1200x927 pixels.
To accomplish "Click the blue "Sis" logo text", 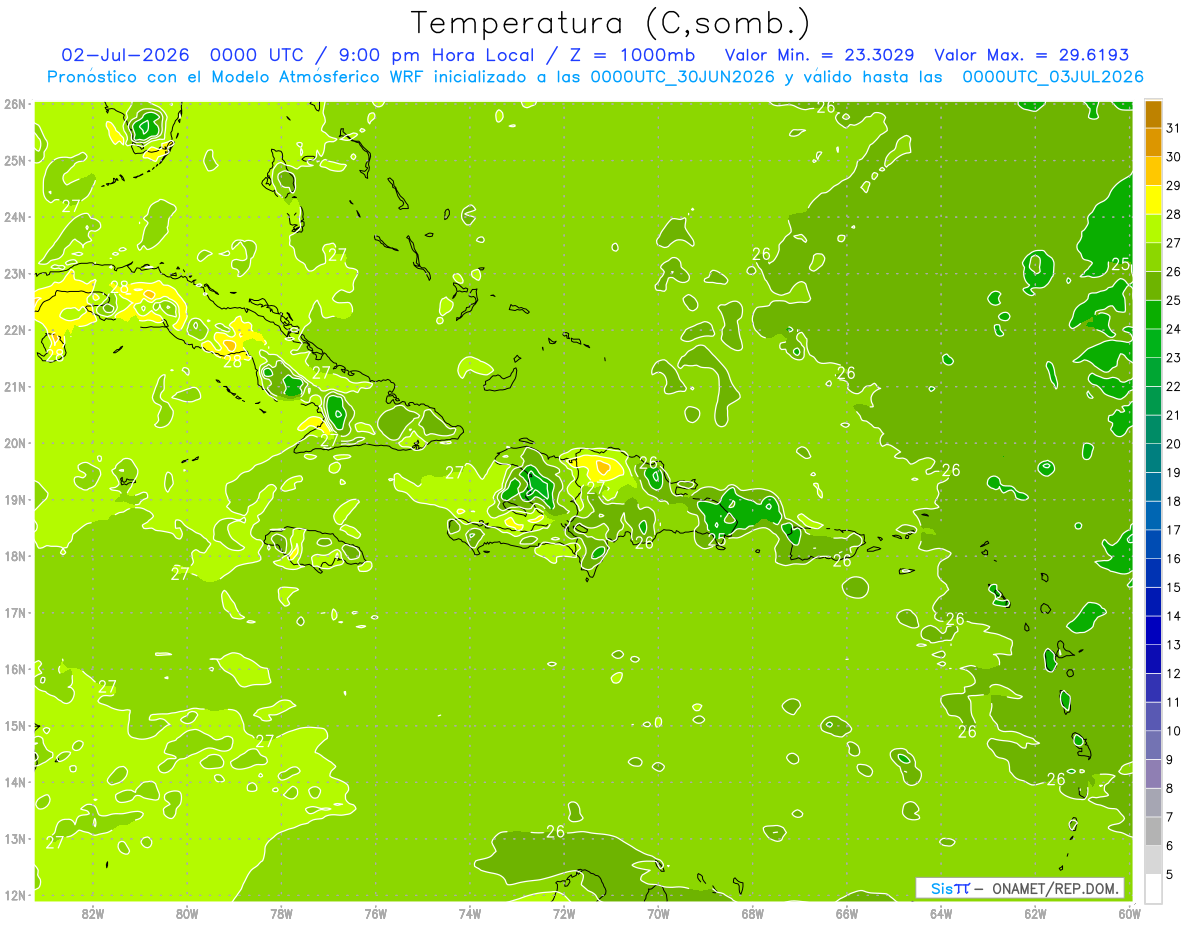I will (x=942, y=888).
